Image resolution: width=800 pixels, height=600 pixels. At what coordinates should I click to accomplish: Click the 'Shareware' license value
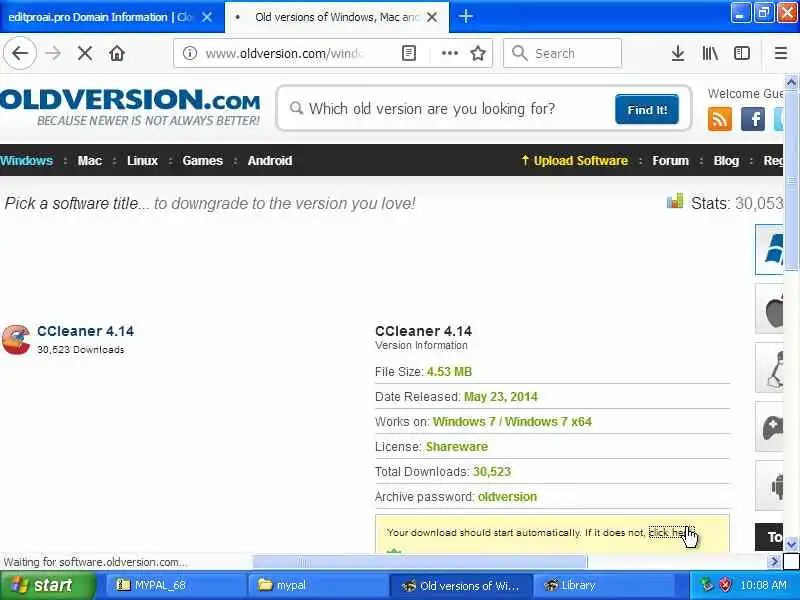point(457,447)
